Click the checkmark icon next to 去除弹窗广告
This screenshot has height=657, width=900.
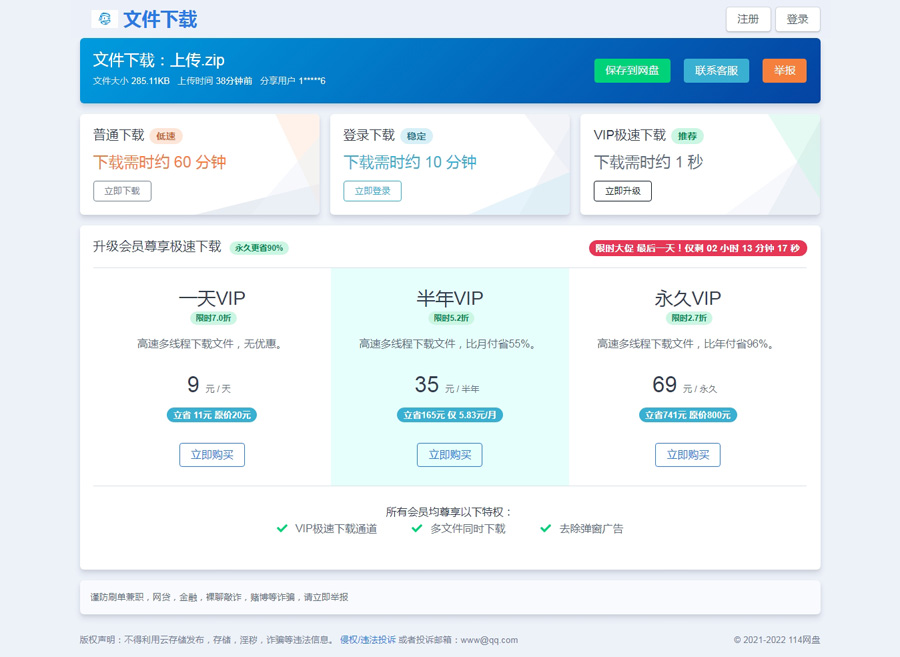(545, 528)
